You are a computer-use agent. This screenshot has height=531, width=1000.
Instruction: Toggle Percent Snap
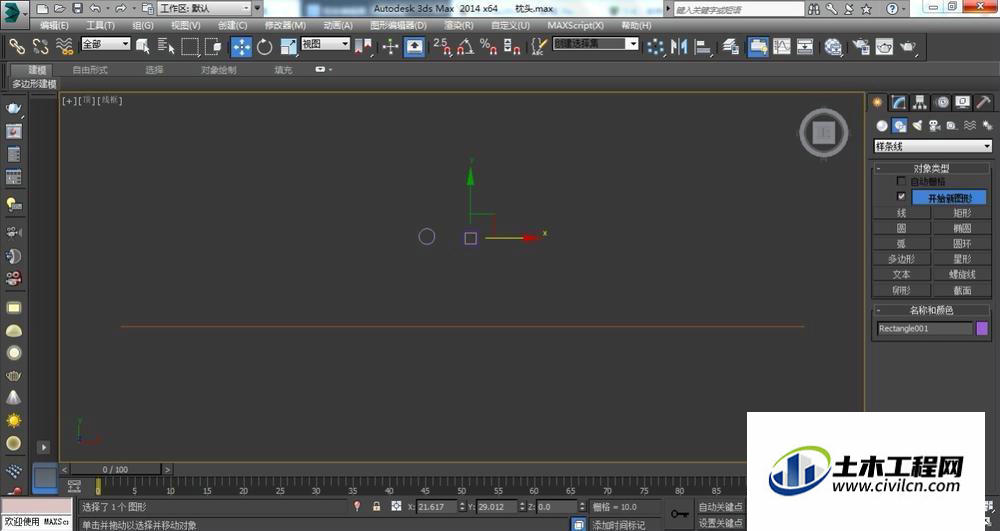489,47
